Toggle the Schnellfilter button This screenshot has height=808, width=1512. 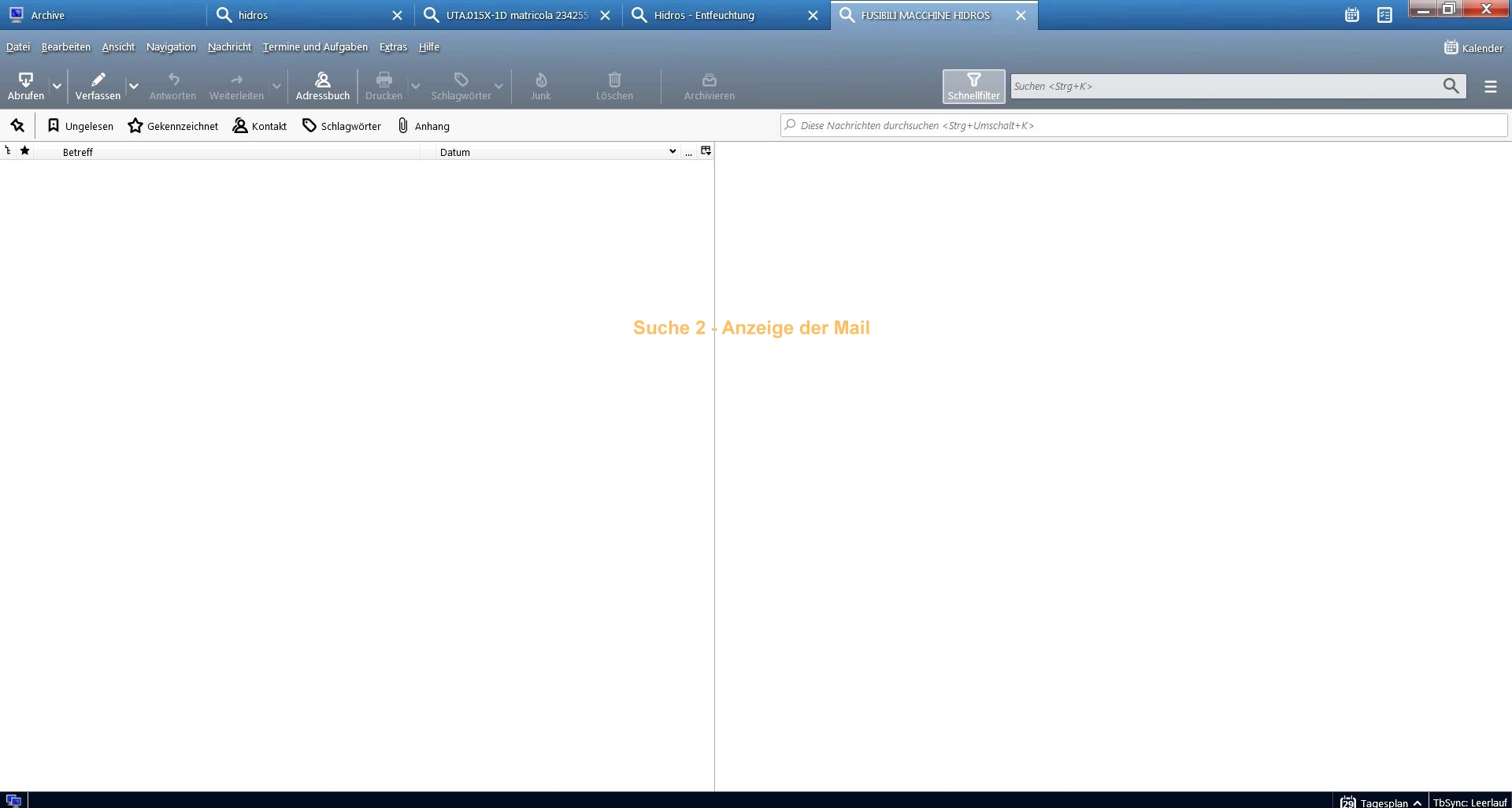[x=973, y=86]
